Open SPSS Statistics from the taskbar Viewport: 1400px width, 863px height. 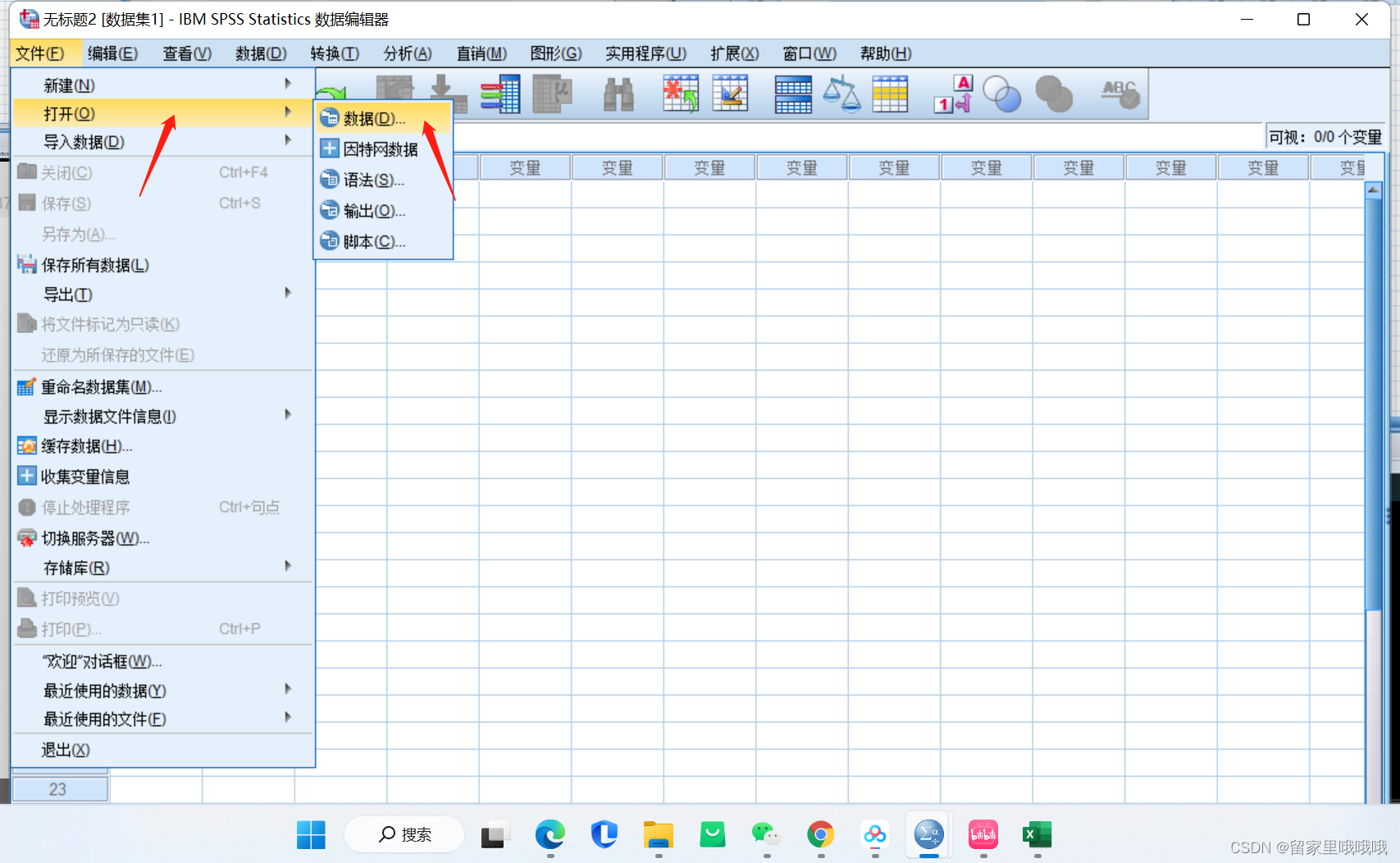pyautogui.click(x=929, y=835)
